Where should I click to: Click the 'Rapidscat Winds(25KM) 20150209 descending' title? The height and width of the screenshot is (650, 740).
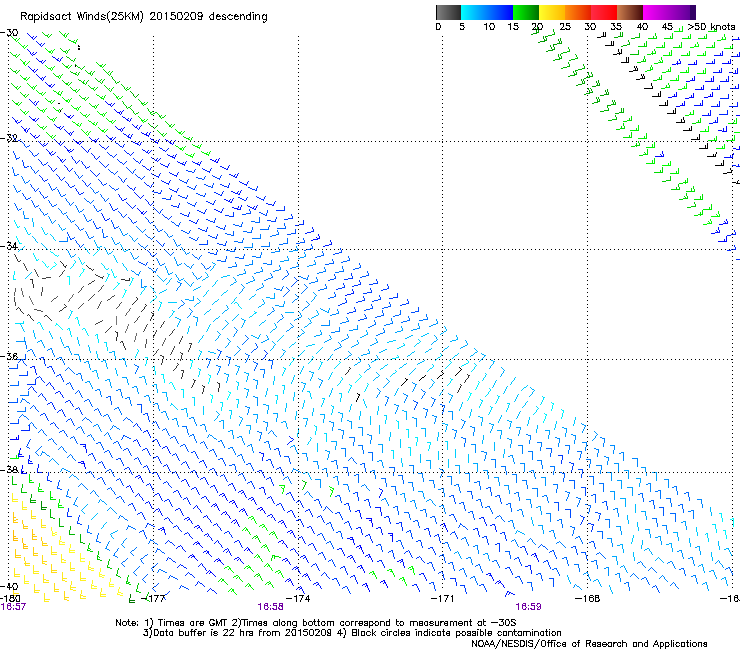(143, 17)
